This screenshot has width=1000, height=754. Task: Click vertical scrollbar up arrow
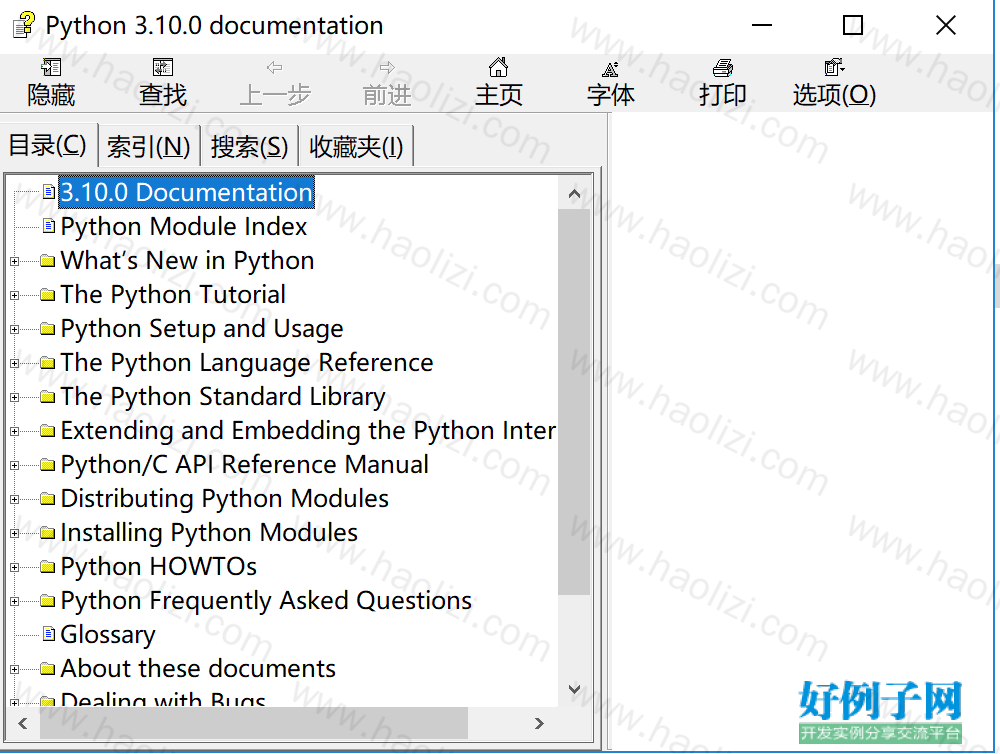(574, 193)
